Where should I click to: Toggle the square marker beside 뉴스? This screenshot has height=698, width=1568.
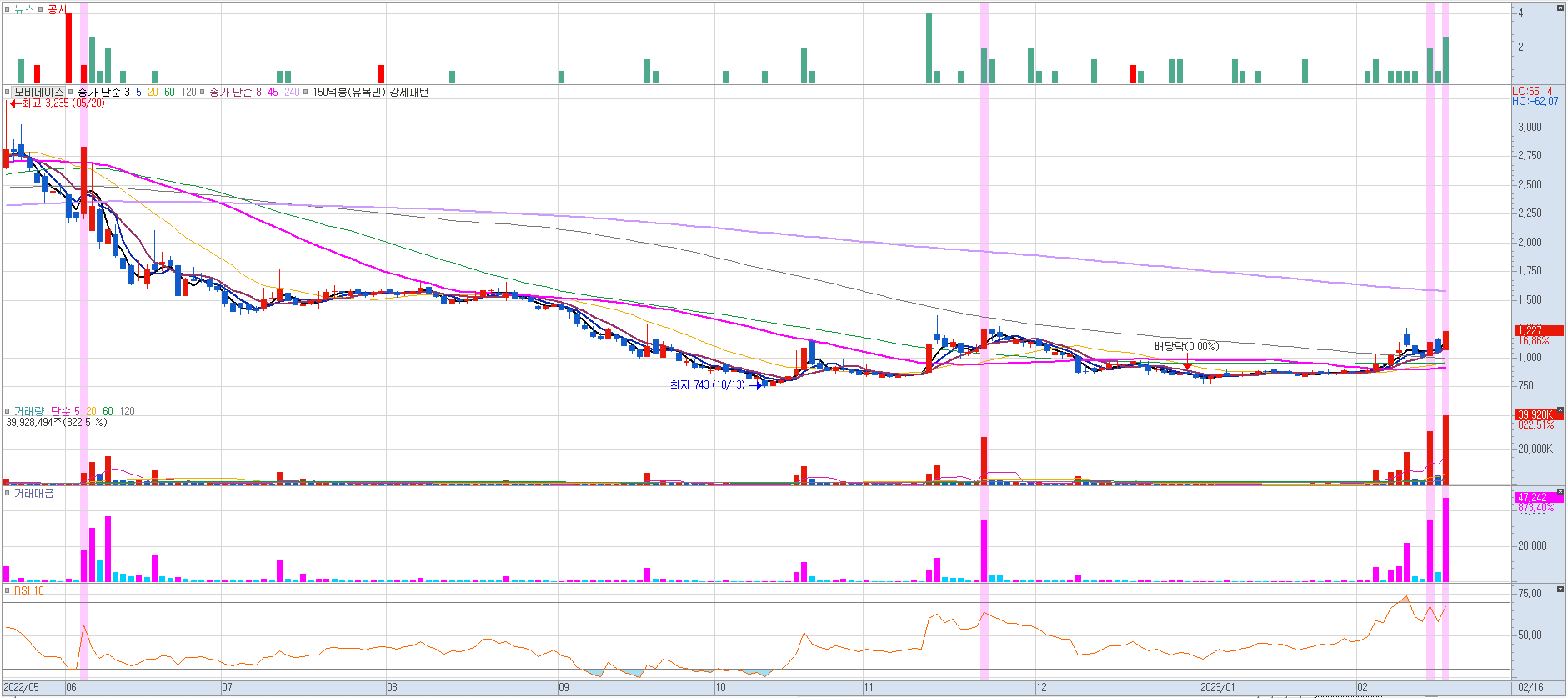tap(8, 9)
